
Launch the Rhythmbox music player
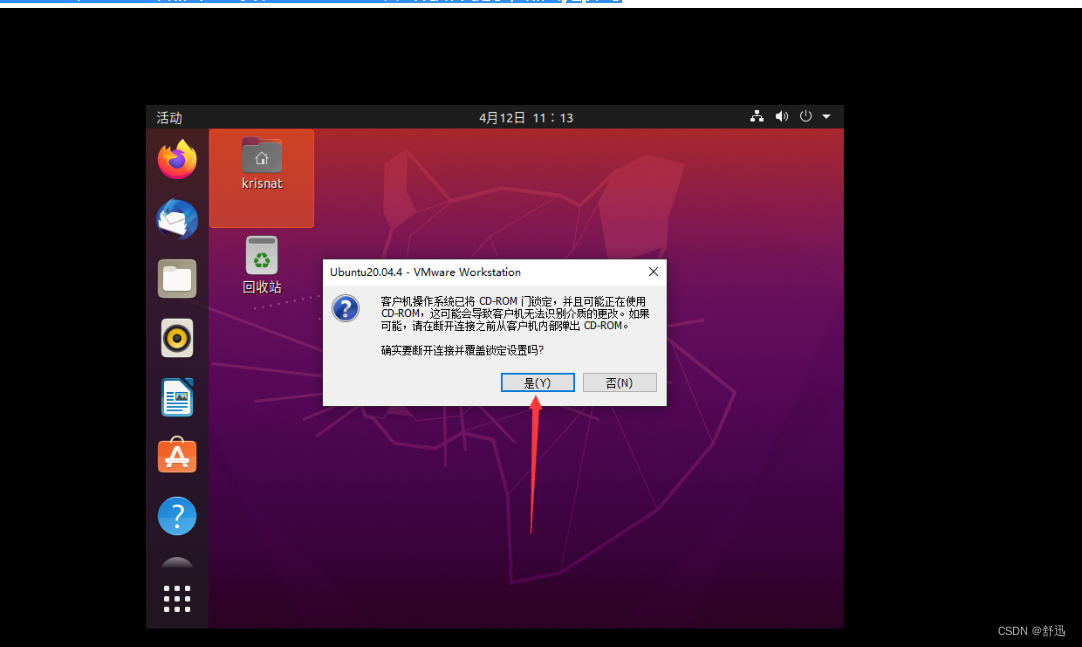click(x=177, y=337)
